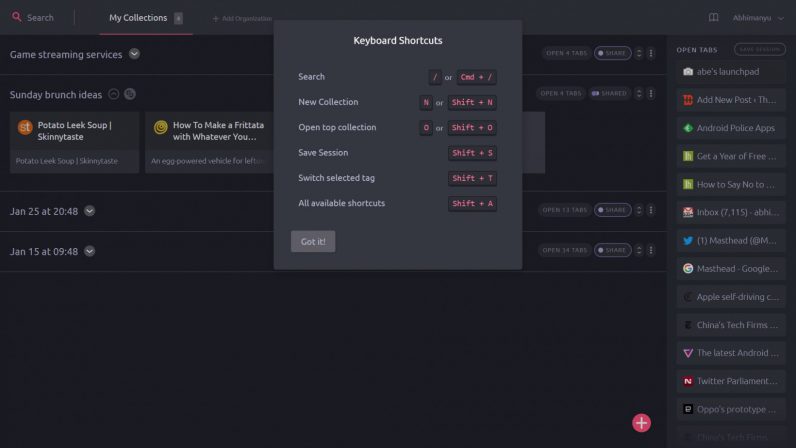Open three-dot menu for Game streaming services
Image resolution: width=796 pixels, height=448 pixels.
[651, 53]
